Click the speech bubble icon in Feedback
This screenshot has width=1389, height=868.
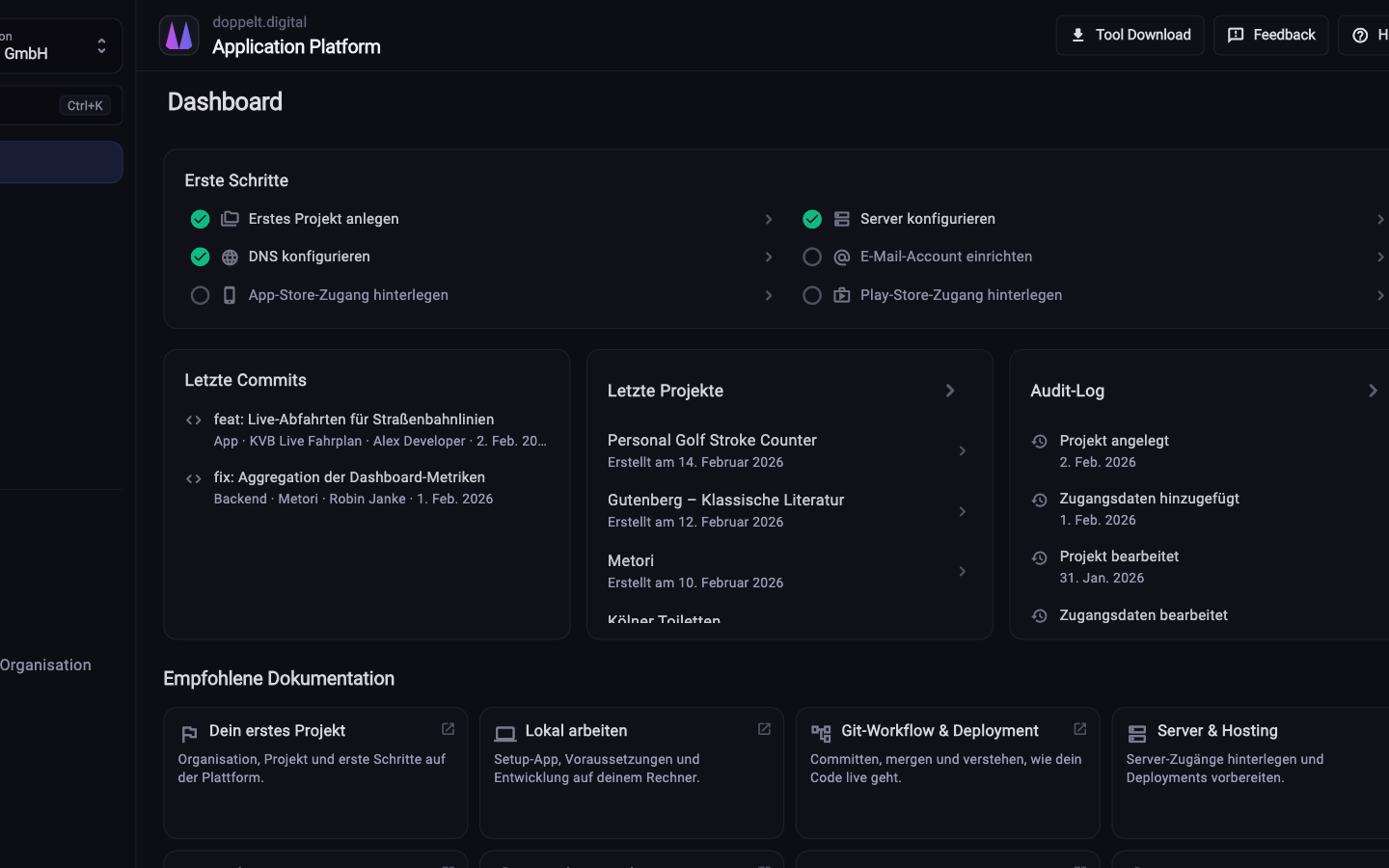1235,35
